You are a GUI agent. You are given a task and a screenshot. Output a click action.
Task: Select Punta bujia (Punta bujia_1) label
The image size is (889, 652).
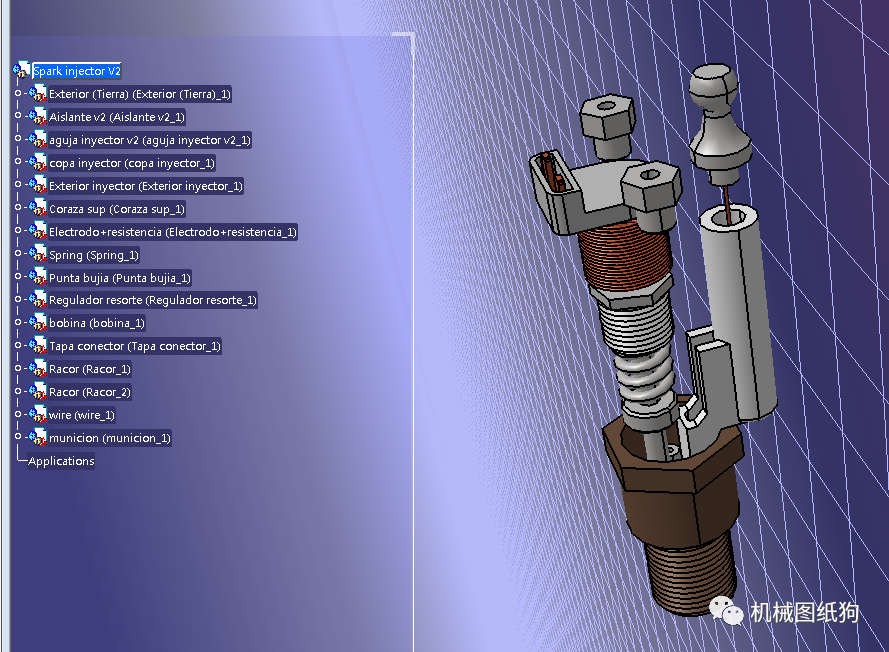[x=120, y=278]
